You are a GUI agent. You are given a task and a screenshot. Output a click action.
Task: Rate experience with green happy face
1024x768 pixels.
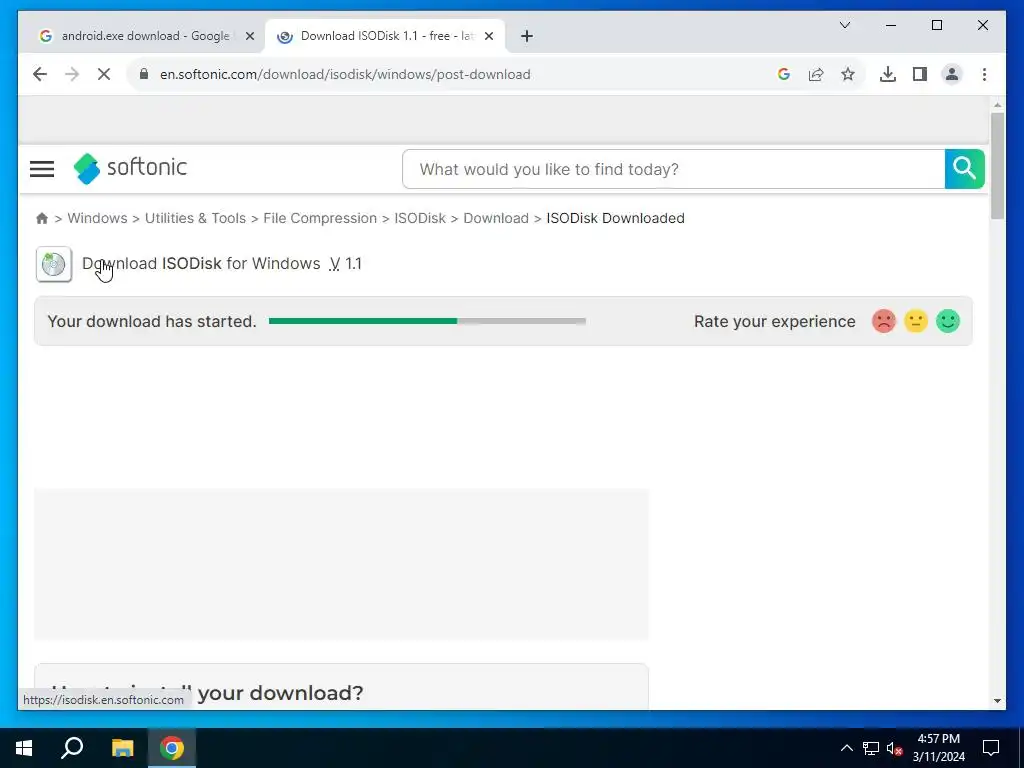[948, 321]
